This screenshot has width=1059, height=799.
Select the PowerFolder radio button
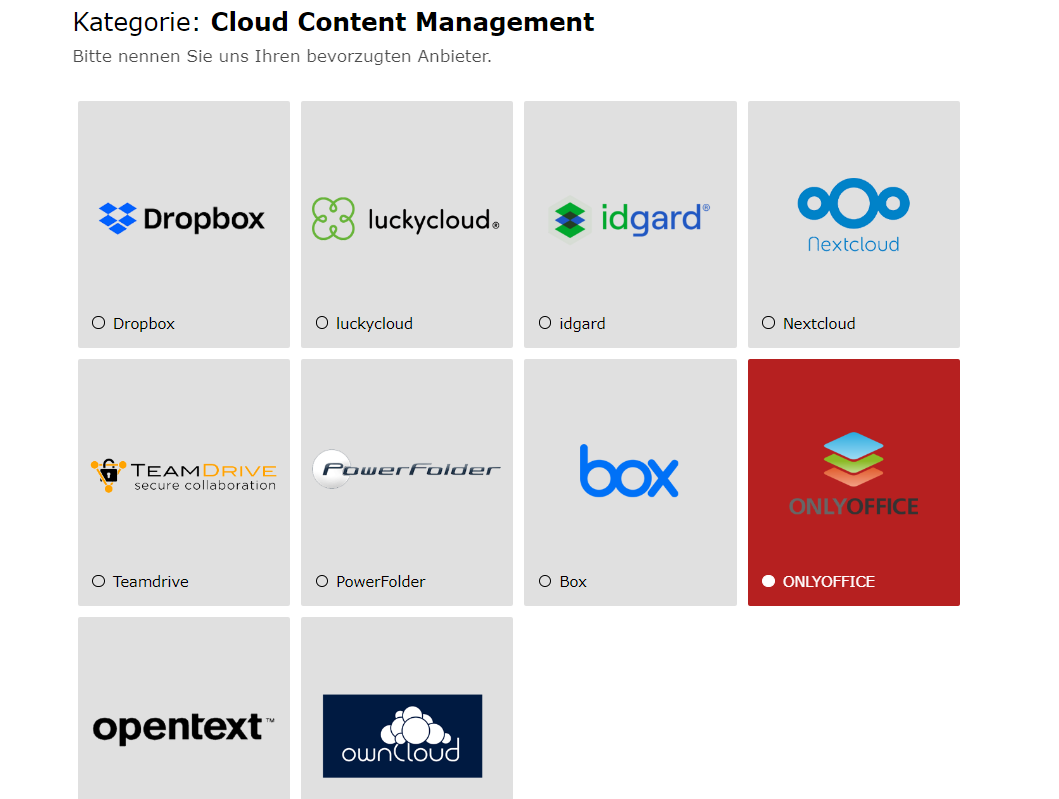322,581
